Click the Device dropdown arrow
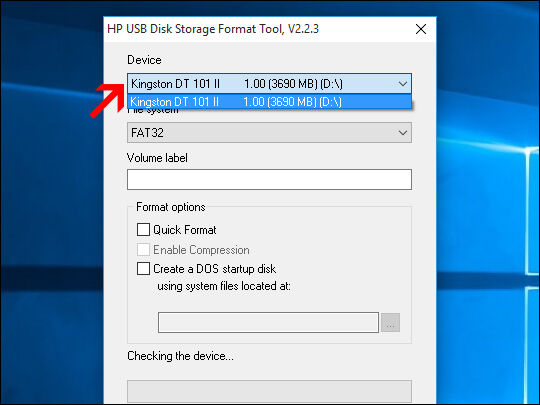The height and width of the screenshot is (405, 540). pyautogui.click(x=403, y=84)
